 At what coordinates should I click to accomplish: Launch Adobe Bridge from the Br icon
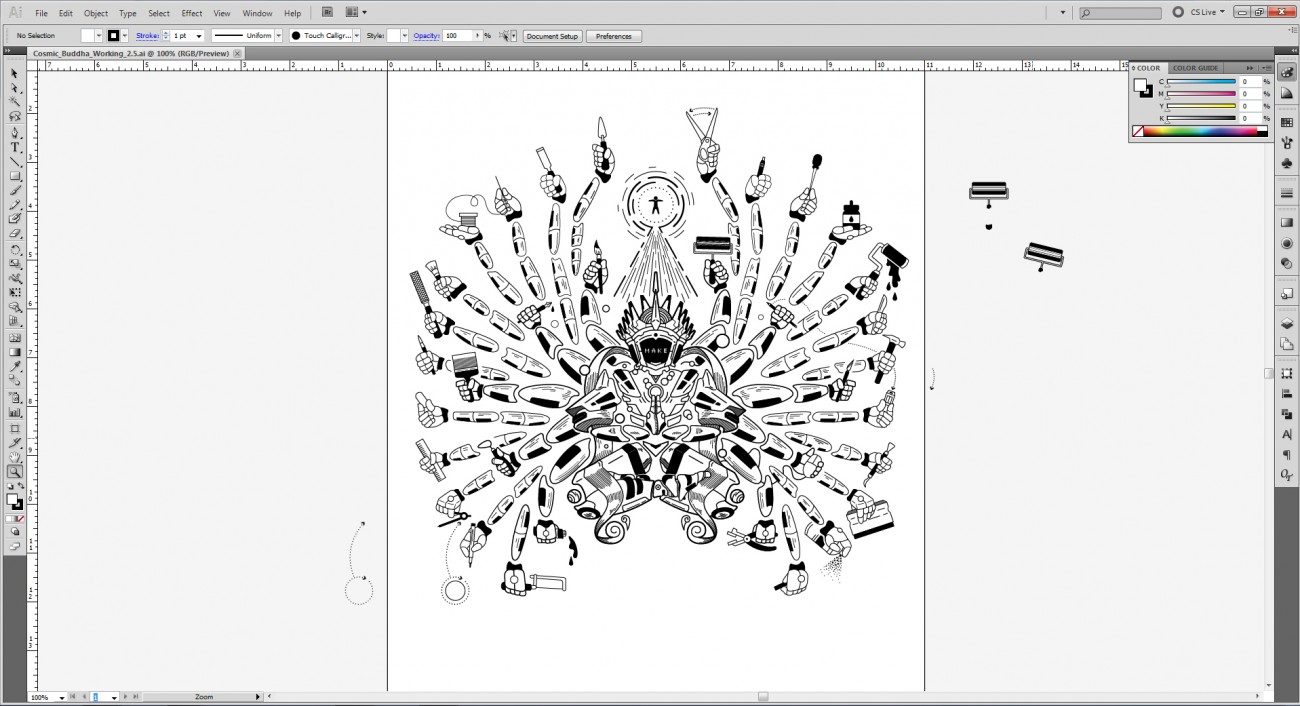coord(327,13)
